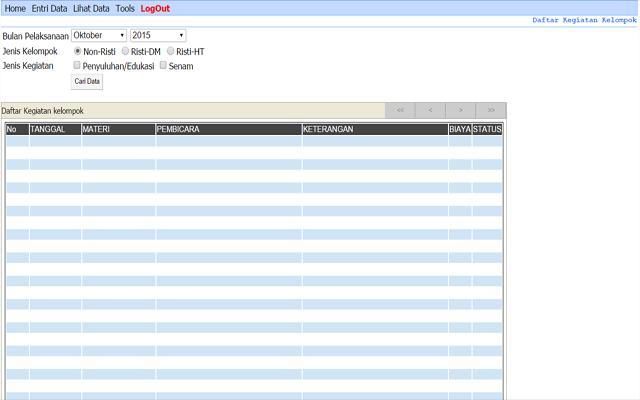This screenshot has width=640, height=400.
Task: Choose the Risti-HT radio option
Action: point(170,51)
